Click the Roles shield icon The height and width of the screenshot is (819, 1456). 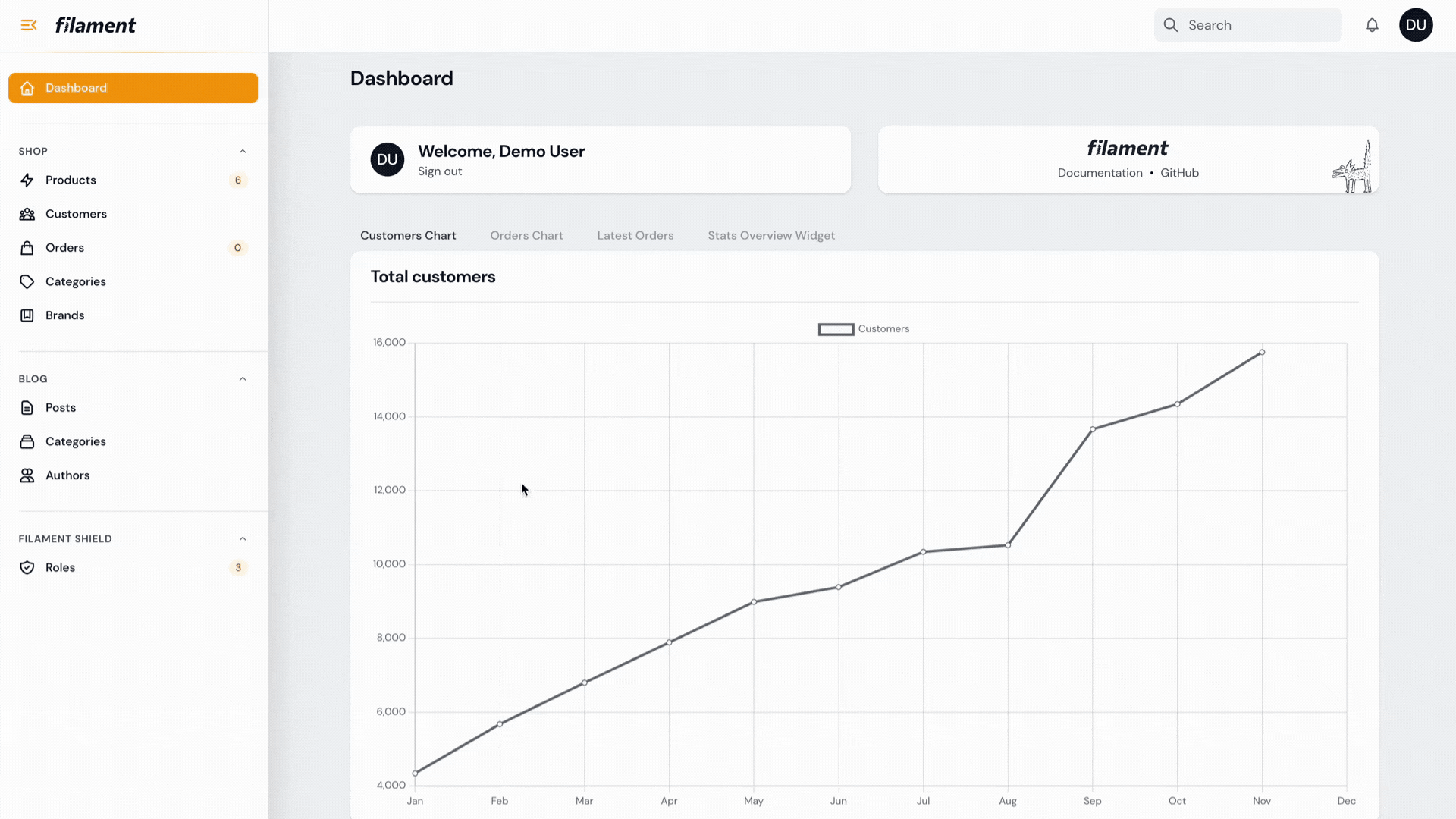coord(27,568)
